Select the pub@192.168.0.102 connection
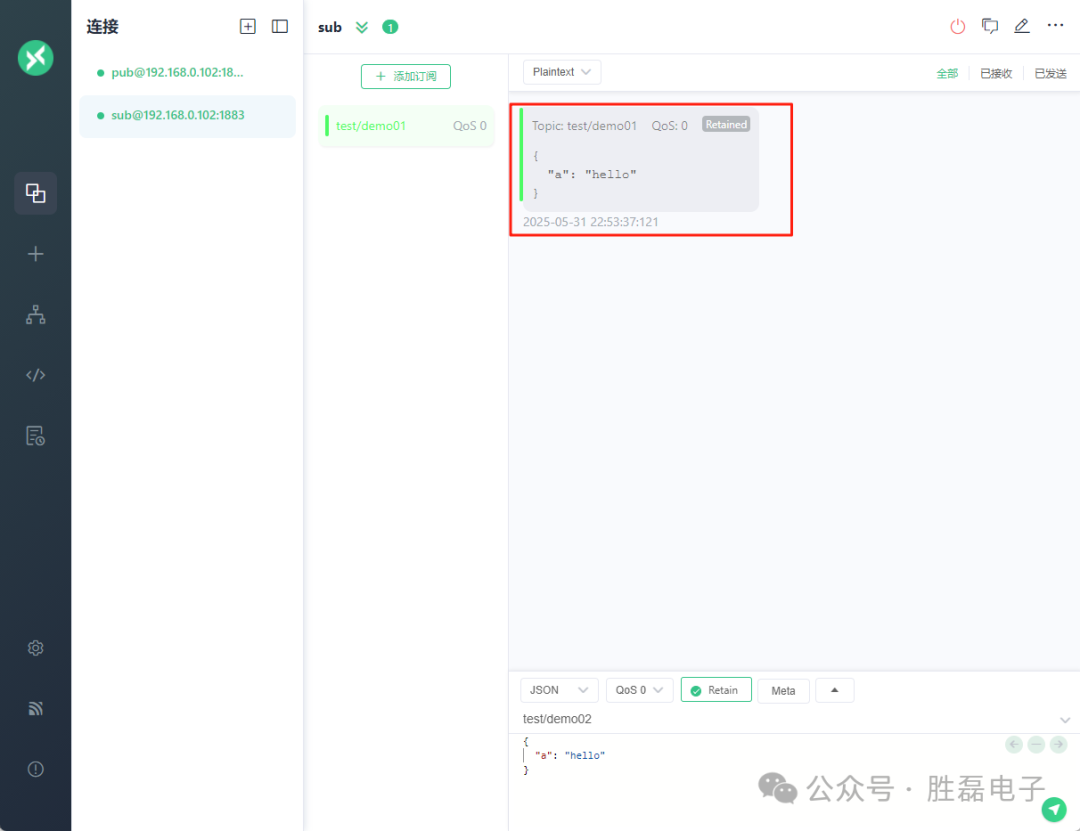1080x831 pixels. click(187, 72)
